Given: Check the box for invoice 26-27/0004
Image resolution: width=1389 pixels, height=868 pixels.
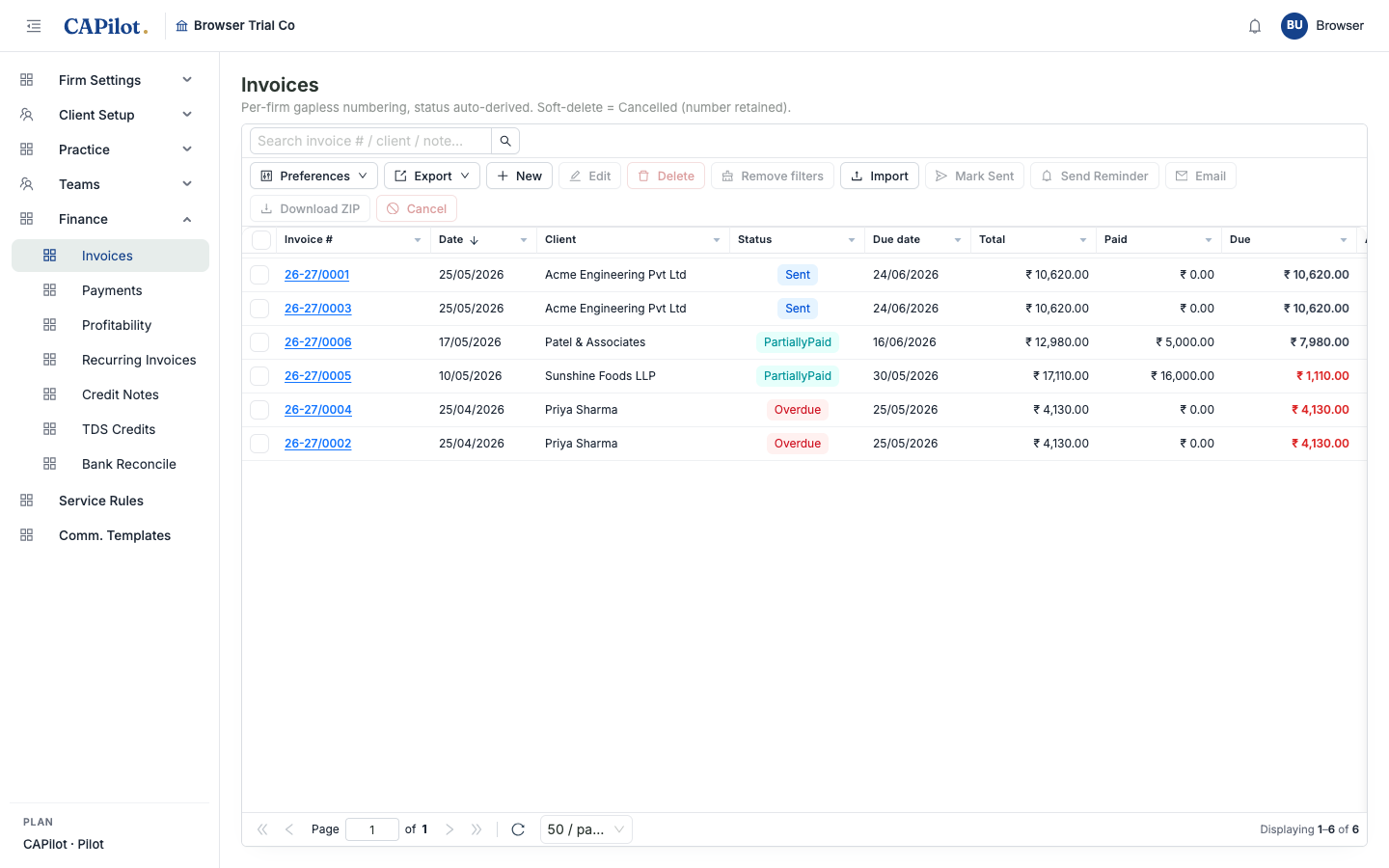Looking at the screenshot, I should point(259,410).
